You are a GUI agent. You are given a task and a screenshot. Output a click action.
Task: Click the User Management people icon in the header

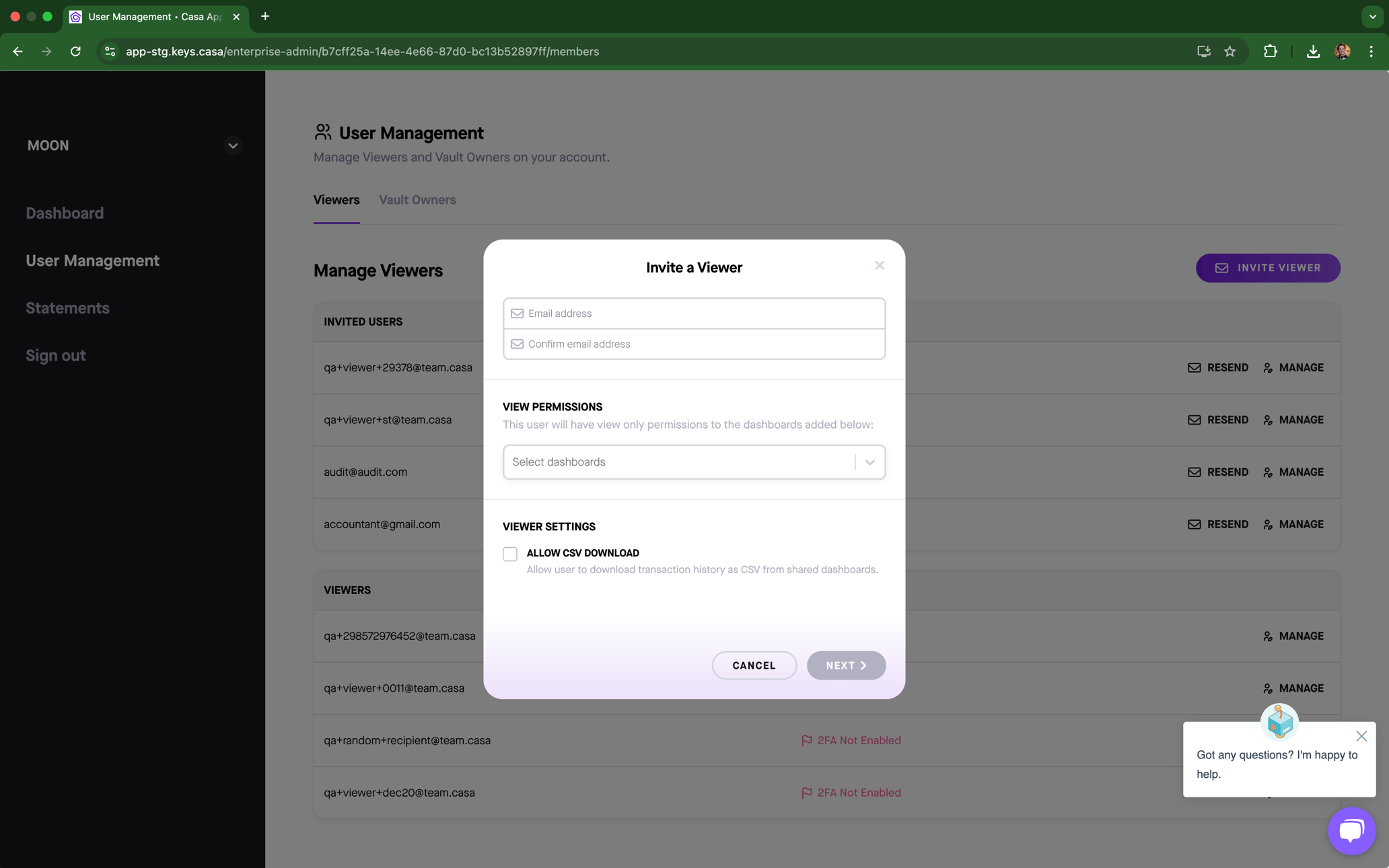point(322,133)
